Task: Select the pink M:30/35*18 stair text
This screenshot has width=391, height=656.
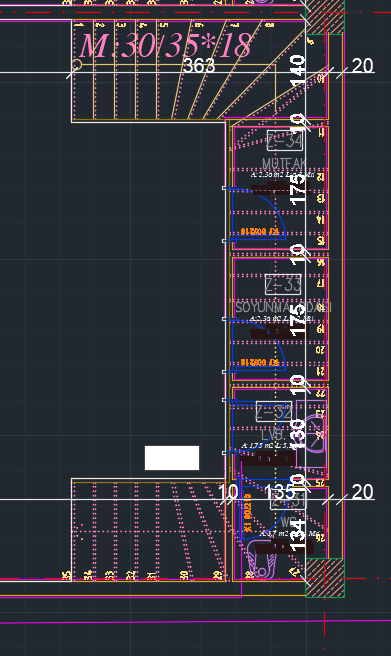Action: [x=166, y=45]
